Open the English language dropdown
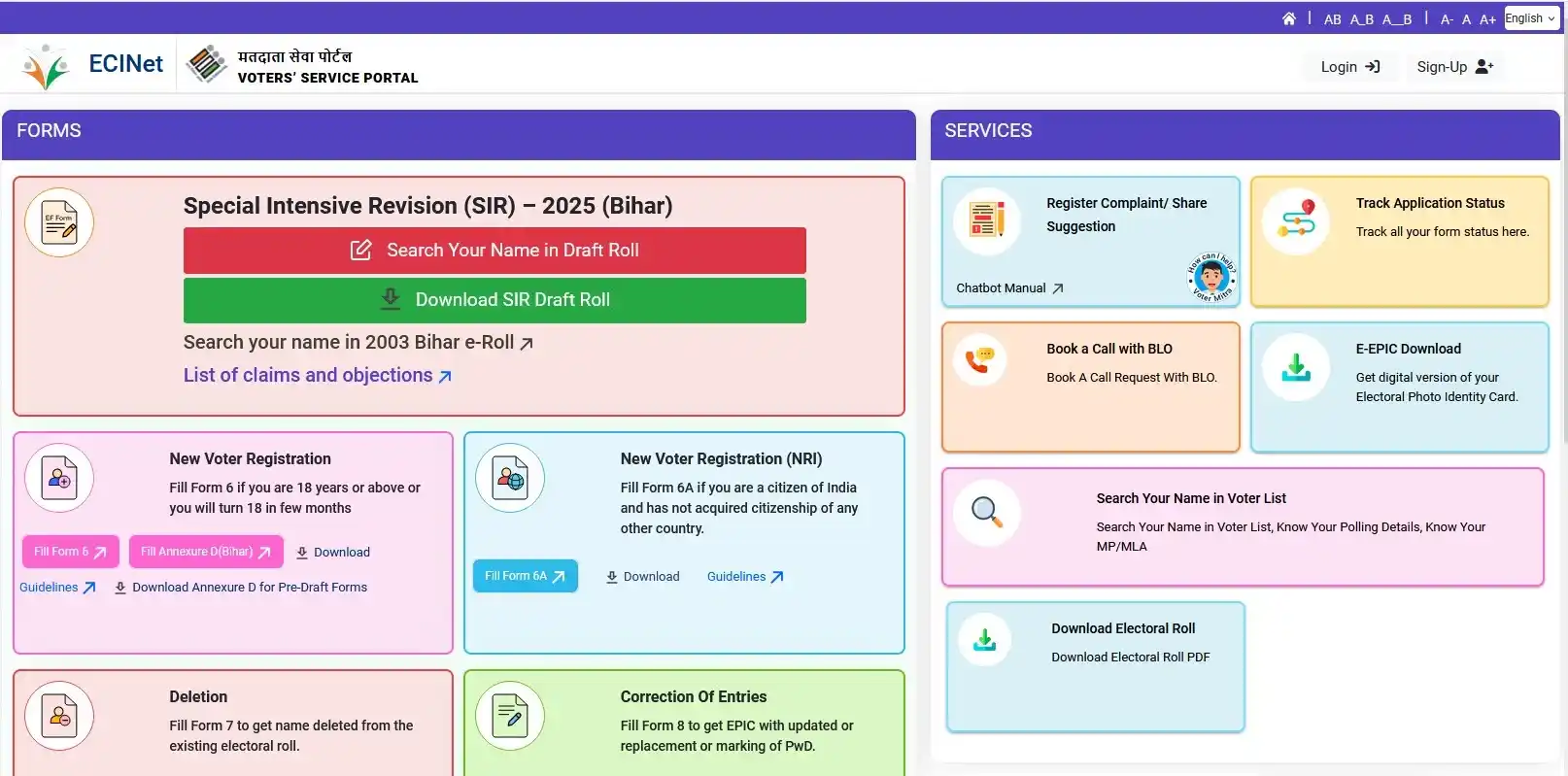Screen dimensions: 1568x776 point(1530,18)
